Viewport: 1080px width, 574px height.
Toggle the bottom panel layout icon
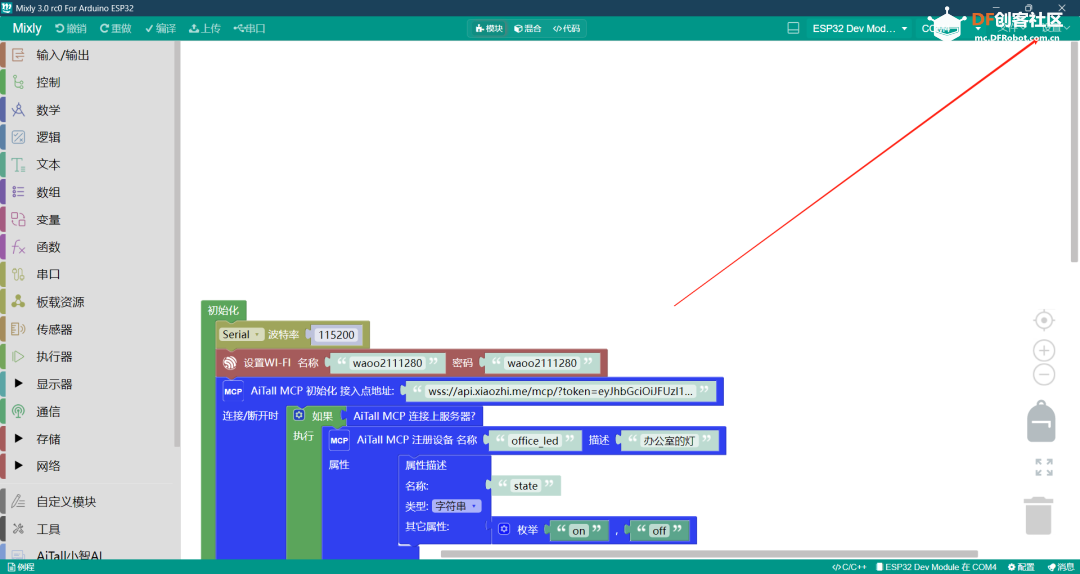point(793,28)
